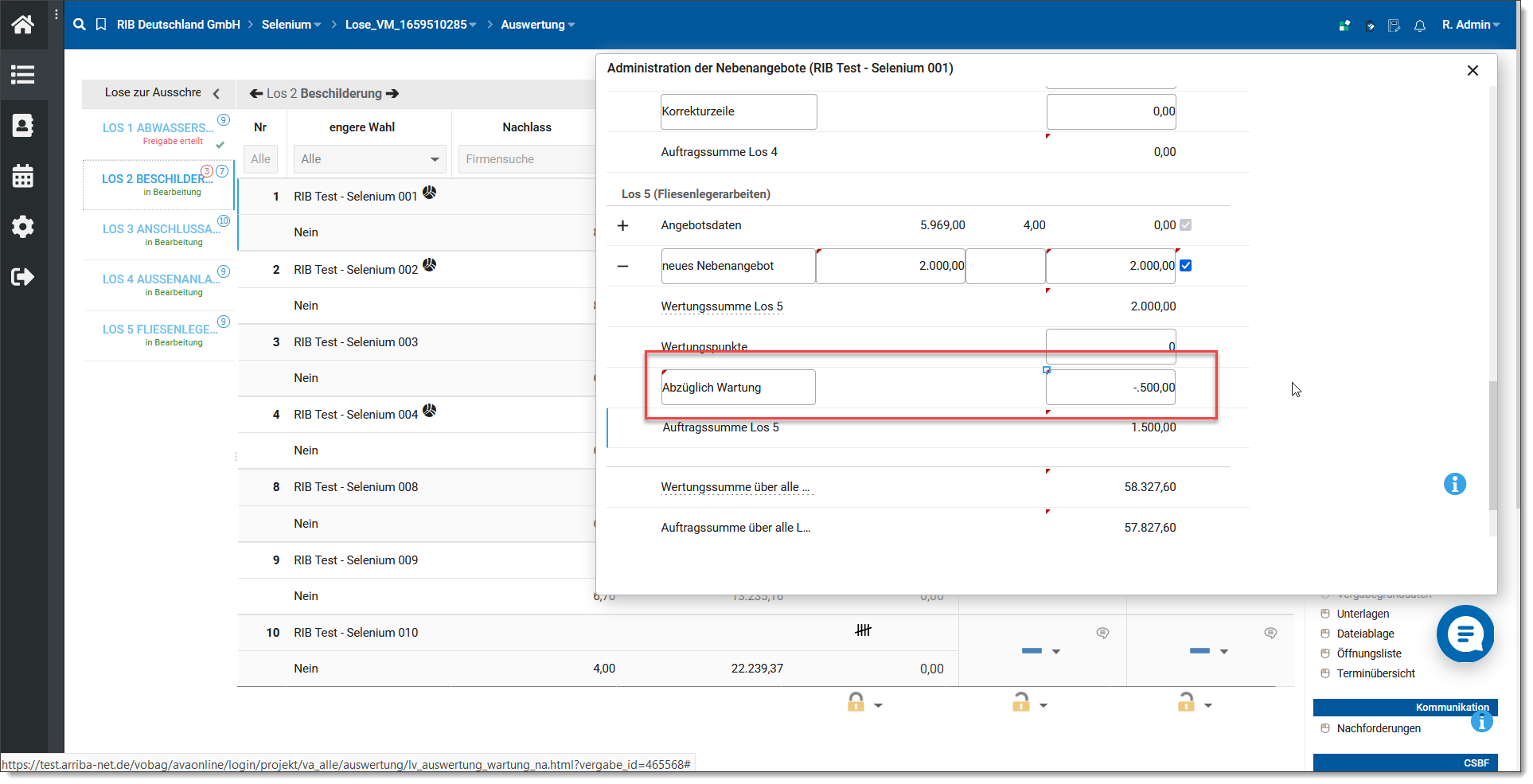Click the Kommunikation section header
This screenshot has width=1533, height=784.
click(1406, 708)
